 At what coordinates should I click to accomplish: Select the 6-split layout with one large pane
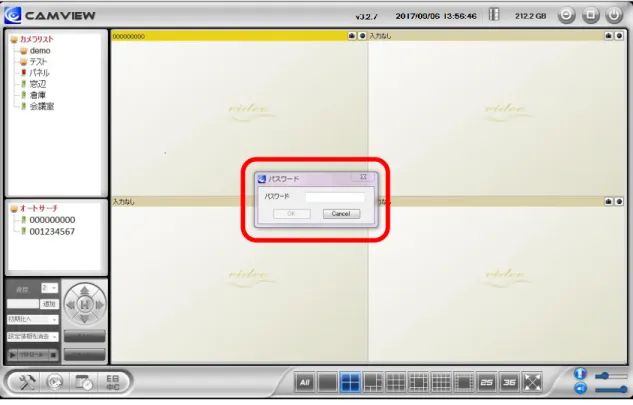click(373, 382)
